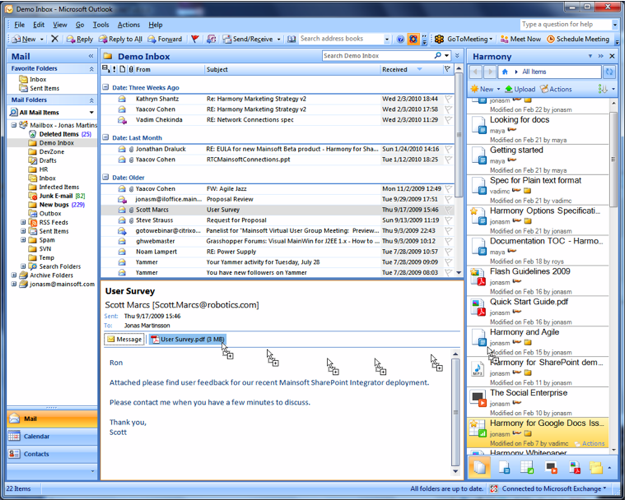Image resolution: width=625 pixels, height=500 pixels.
Task: Show Harmony folders view icon
Action: 596,467
